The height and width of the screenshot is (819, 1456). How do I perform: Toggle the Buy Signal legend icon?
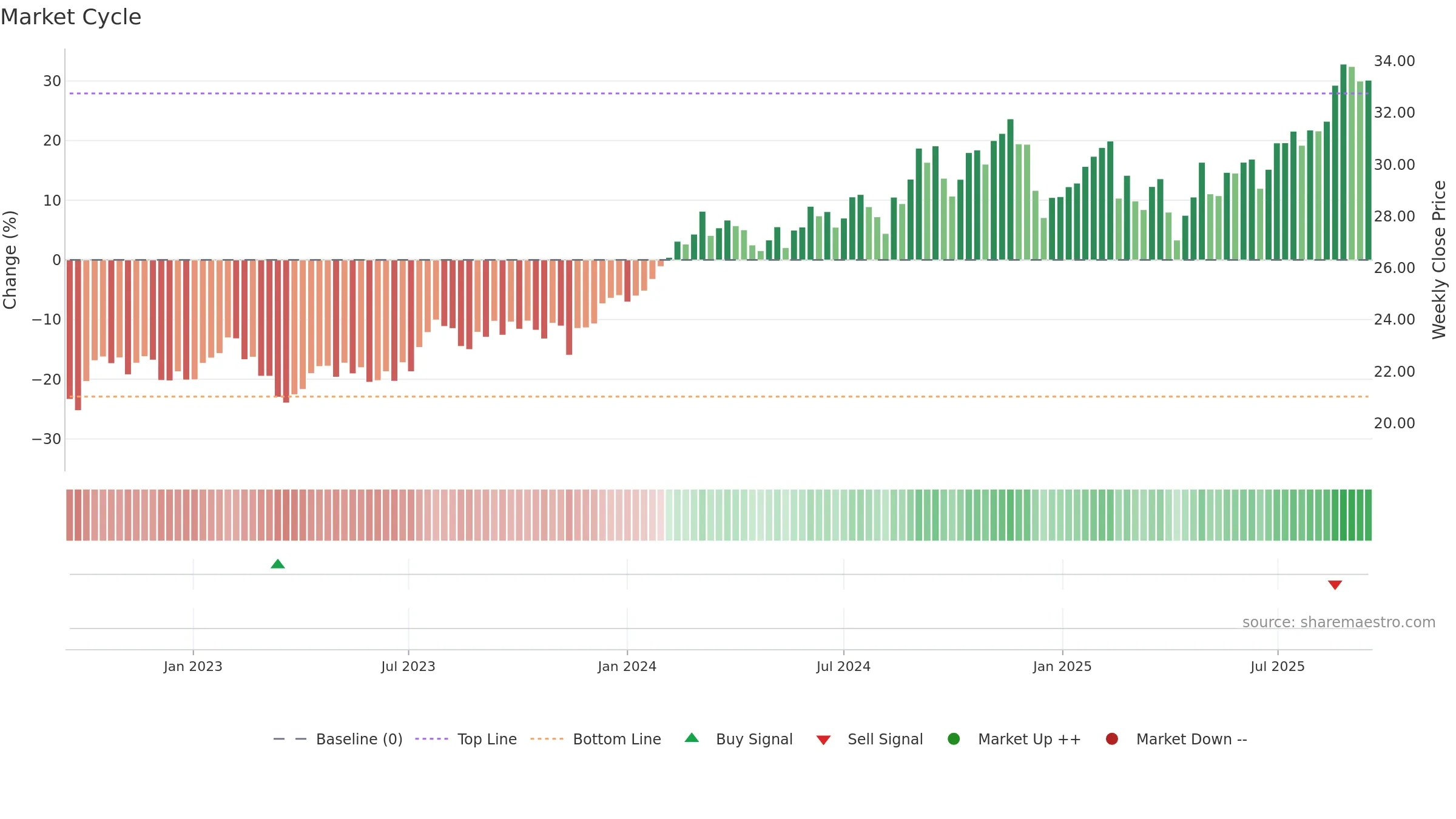(692, 738)
